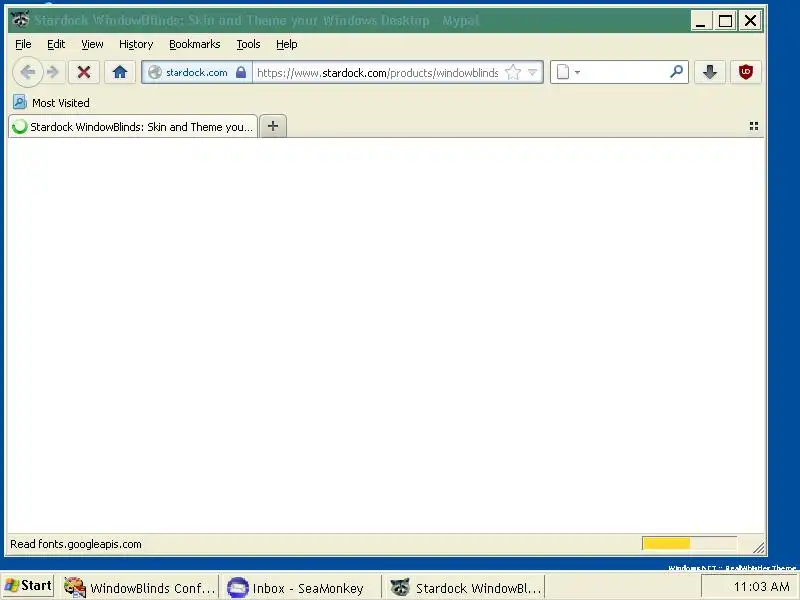Click the 'Read fonts.googleapis.com' status text
Viewport: 800px width, 600px height.
point(76,544)
